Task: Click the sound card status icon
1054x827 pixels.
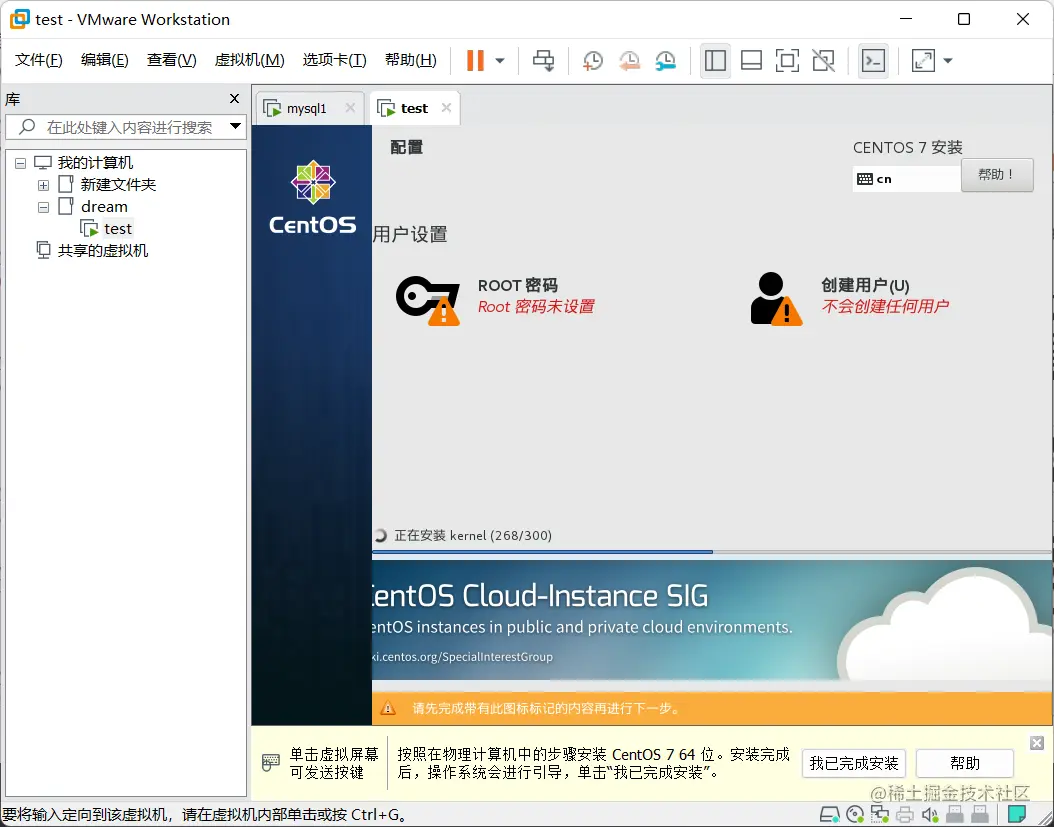Action: pyautogui.click(x=930, y=816)
